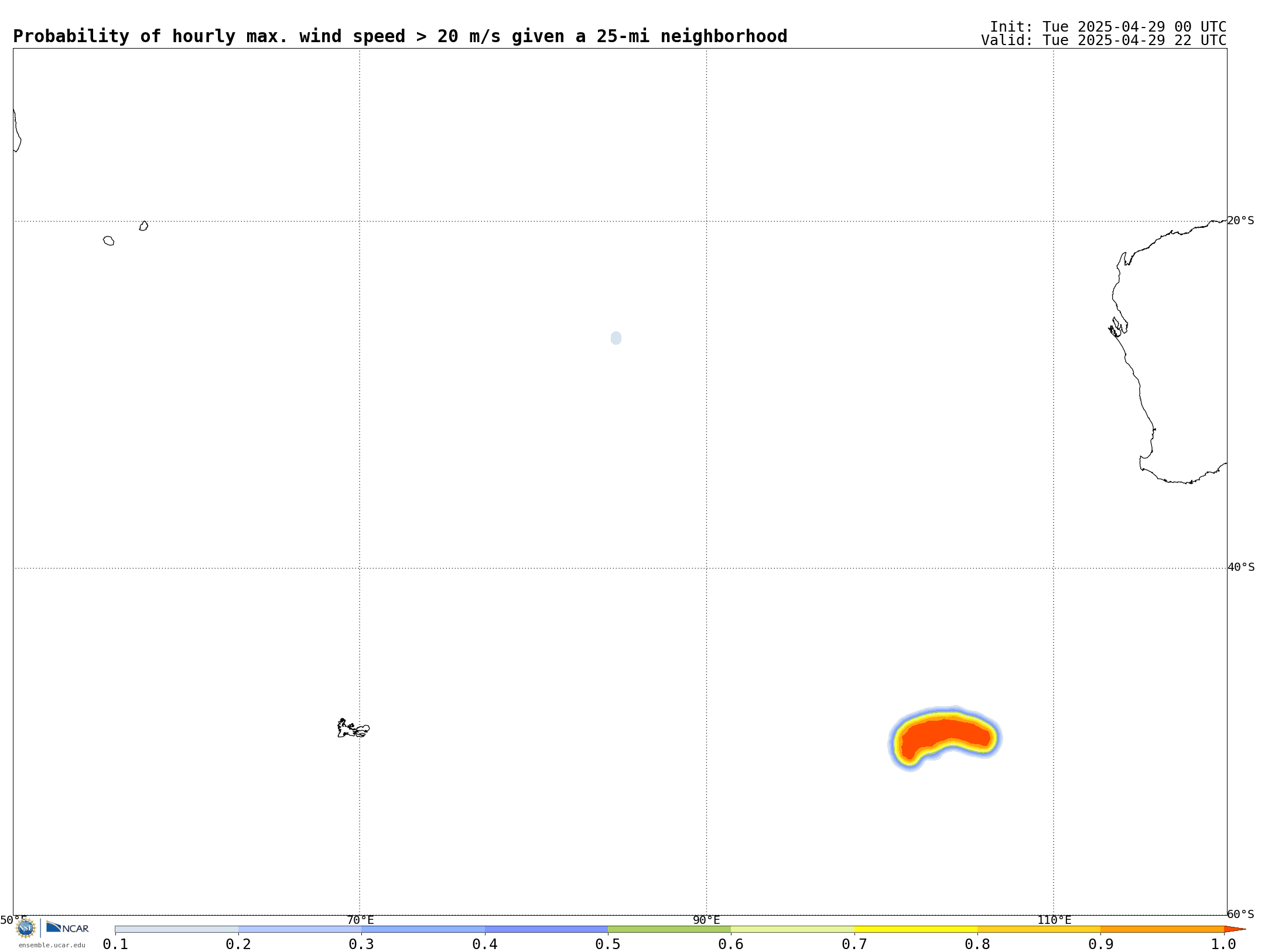Click the amber 0.8–0.9 colorbar segment

(1039, 929)
